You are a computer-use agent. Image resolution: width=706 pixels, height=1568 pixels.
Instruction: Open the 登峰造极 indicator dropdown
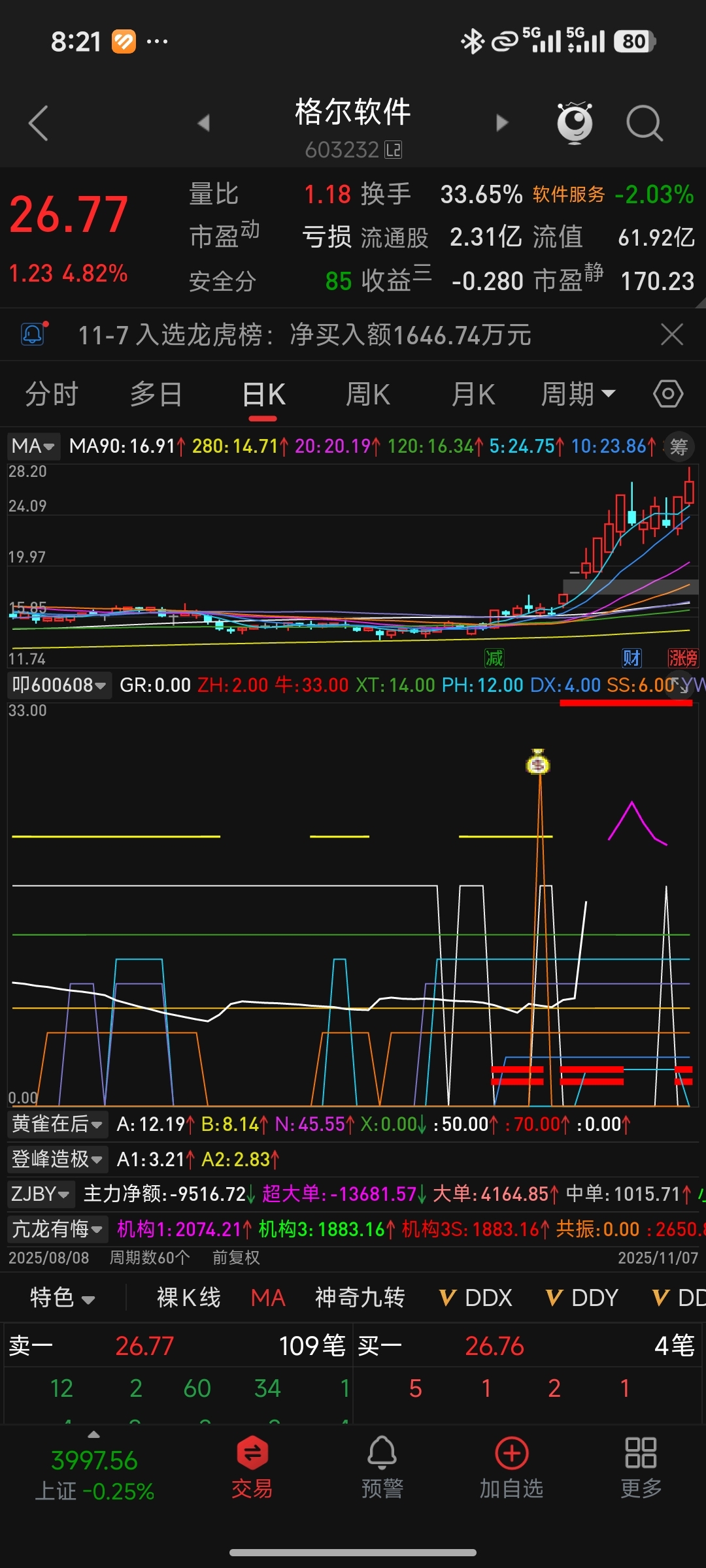[58, 1159]
